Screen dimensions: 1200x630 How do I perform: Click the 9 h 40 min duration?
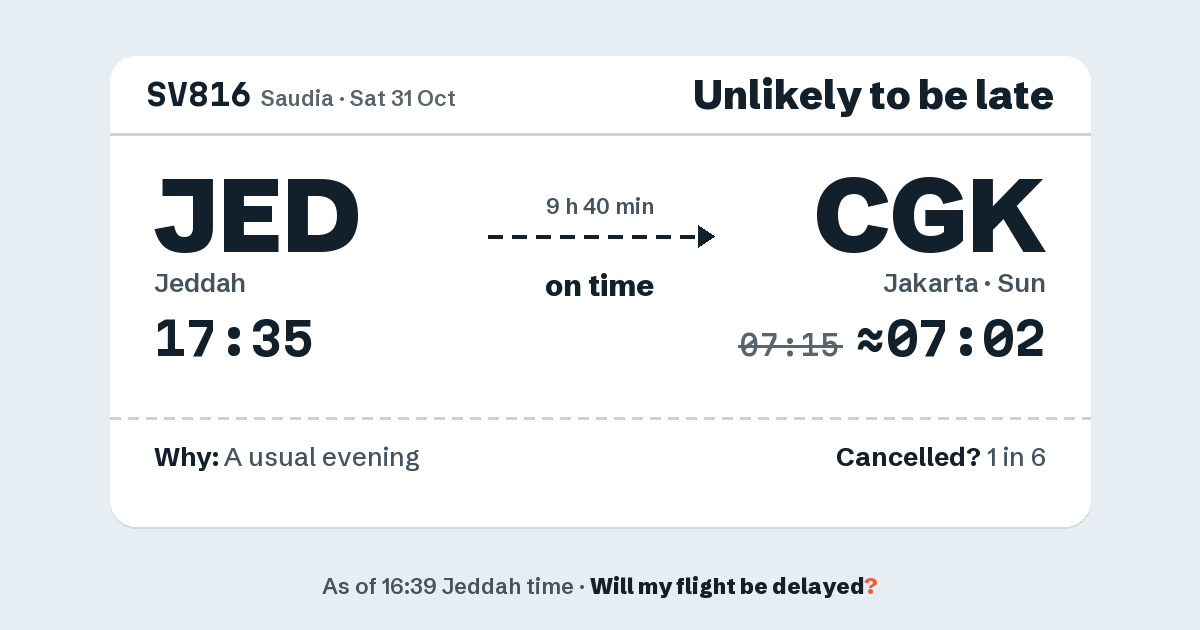600,207
